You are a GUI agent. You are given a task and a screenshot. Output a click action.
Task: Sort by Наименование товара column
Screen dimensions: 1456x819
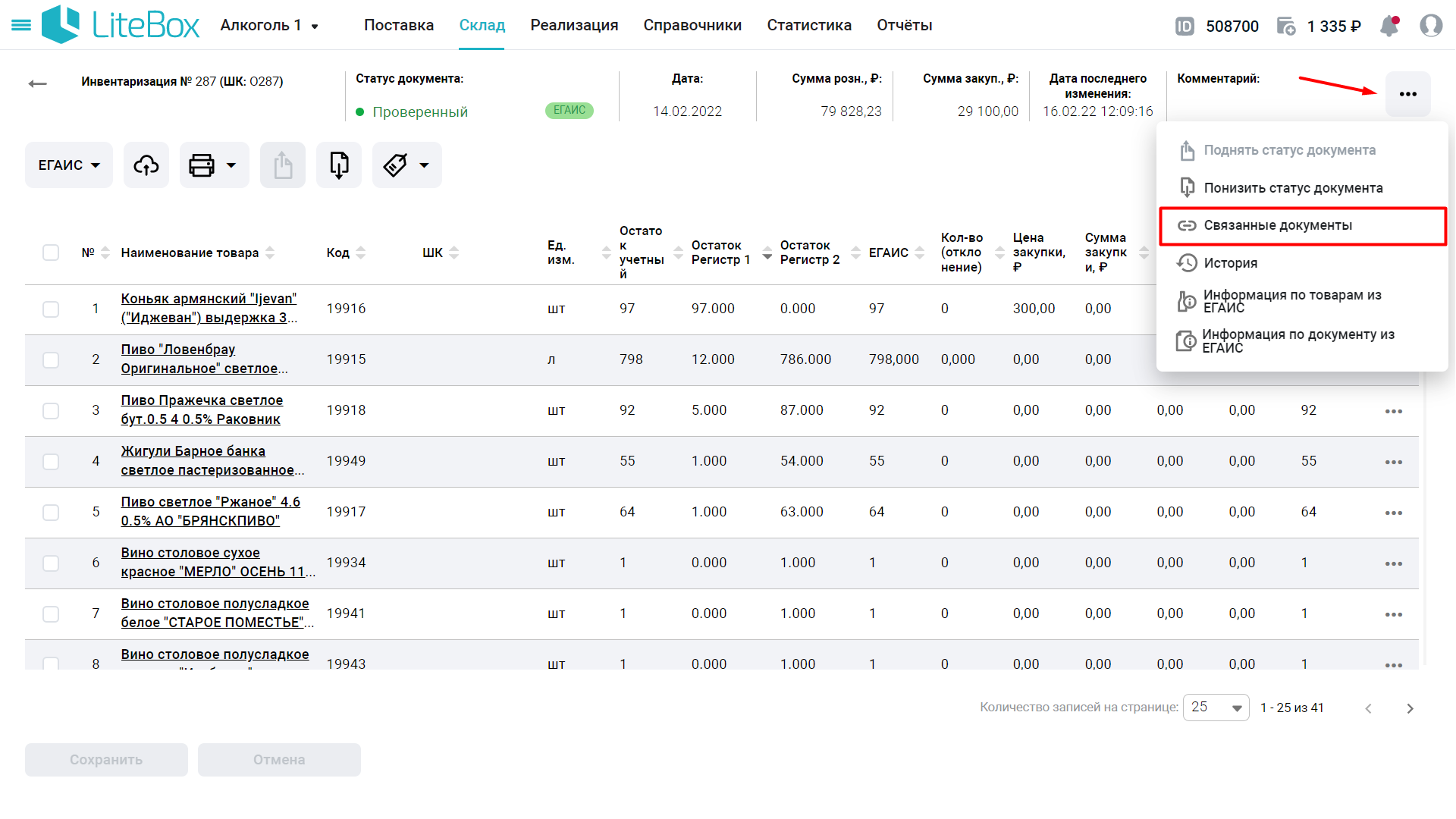point(270,253)
